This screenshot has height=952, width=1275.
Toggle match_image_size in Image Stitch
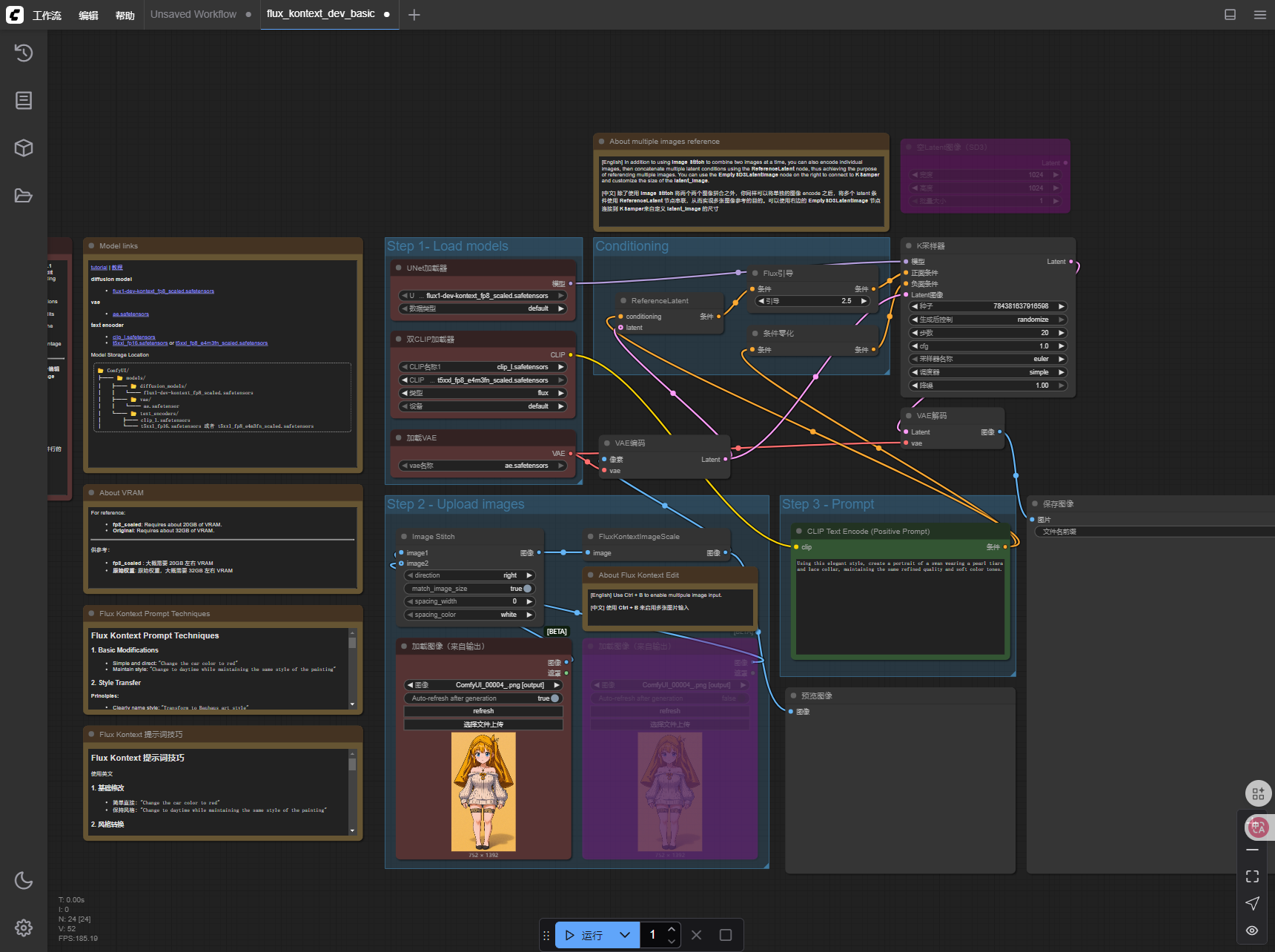pyautogui.click(x=469, y=589)
